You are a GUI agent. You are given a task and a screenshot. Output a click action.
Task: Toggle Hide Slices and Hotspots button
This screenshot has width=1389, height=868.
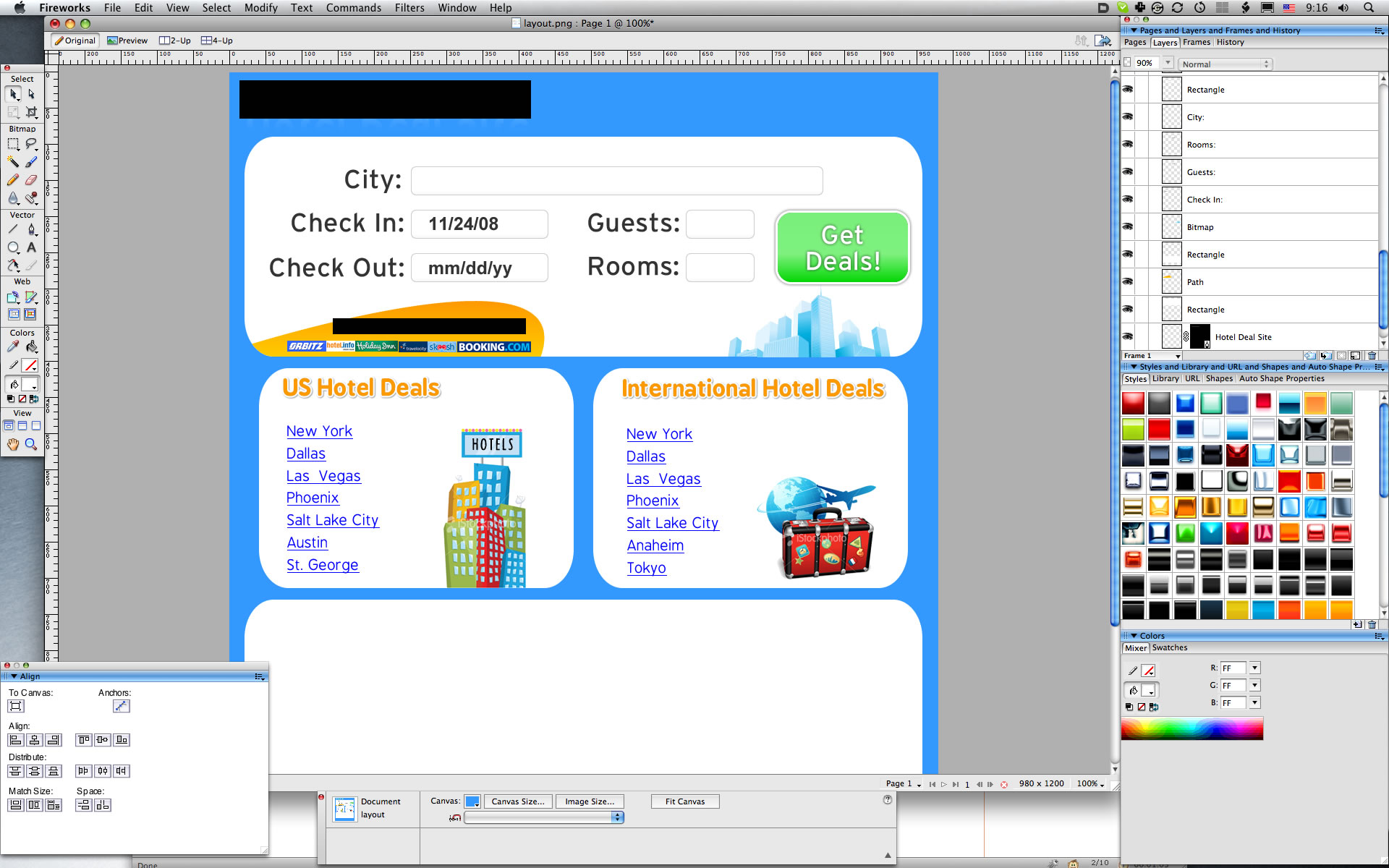coord(13,315)
